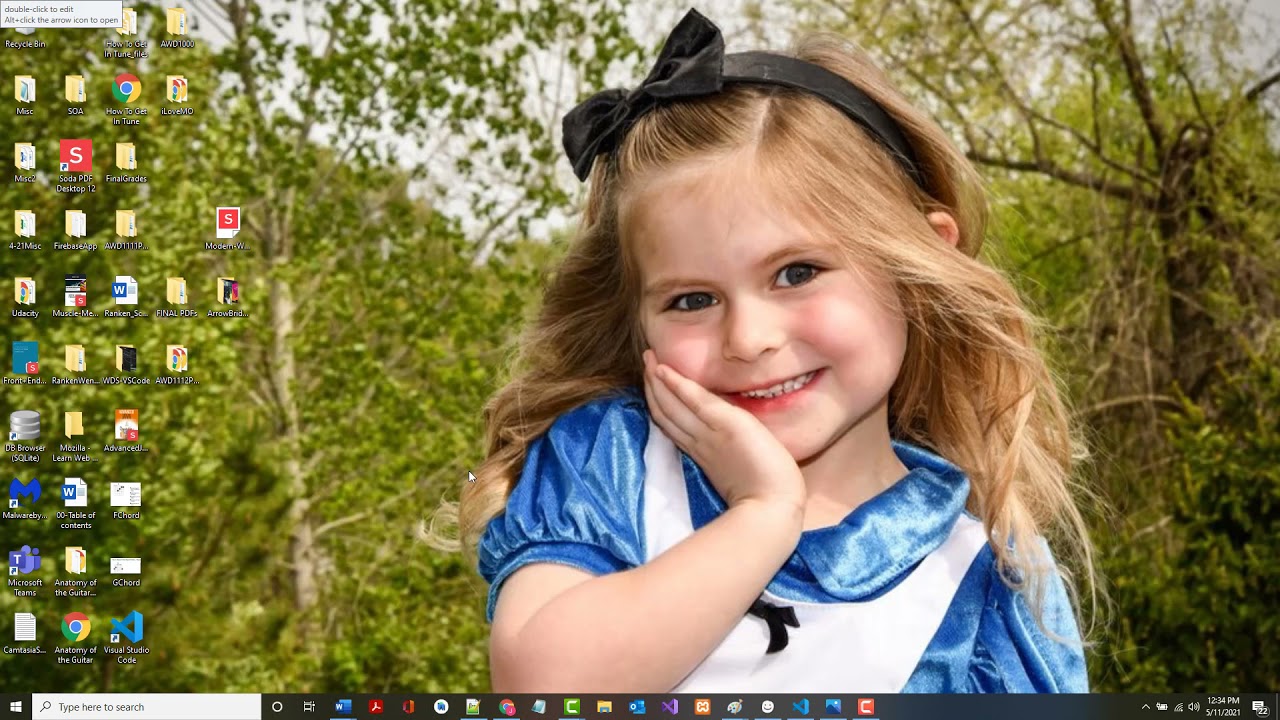Image resolution: width=1280 pixels, height=720 pixels.
Task: Open Cortana from the taskbar
Action: [277, 707]
